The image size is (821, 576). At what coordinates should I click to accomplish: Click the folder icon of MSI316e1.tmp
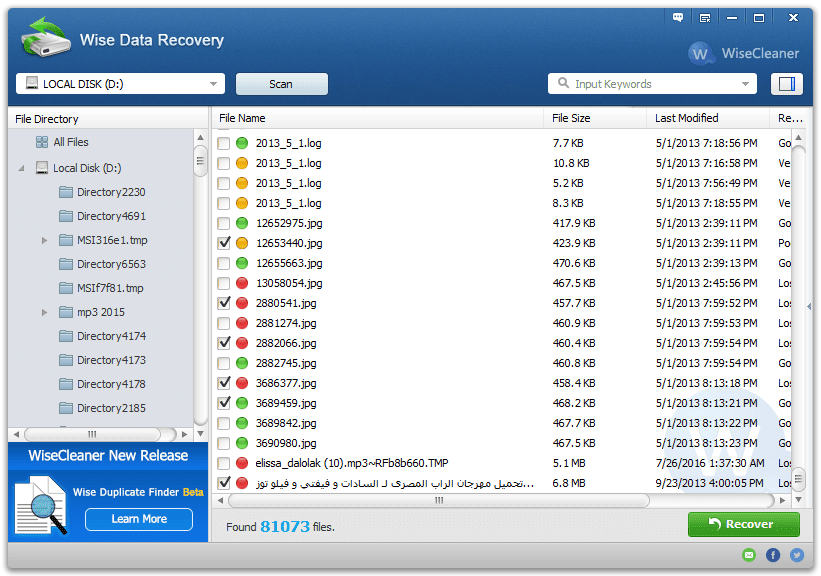(x=66, y=240)
